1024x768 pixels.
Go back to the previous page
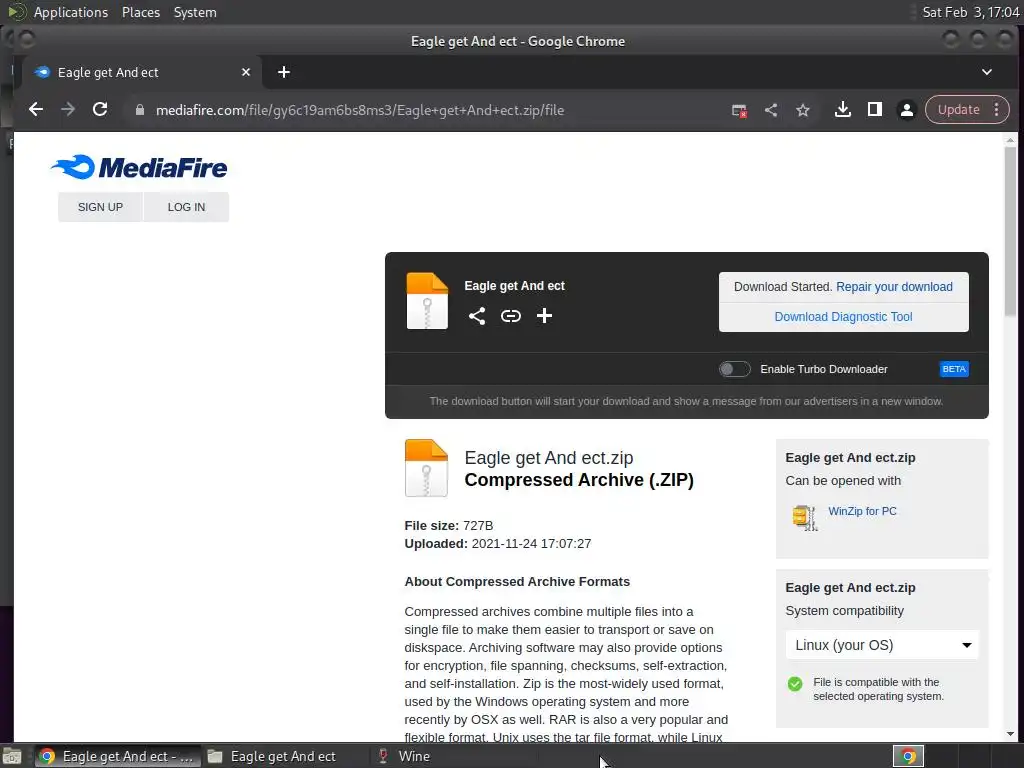click(36, 110)
